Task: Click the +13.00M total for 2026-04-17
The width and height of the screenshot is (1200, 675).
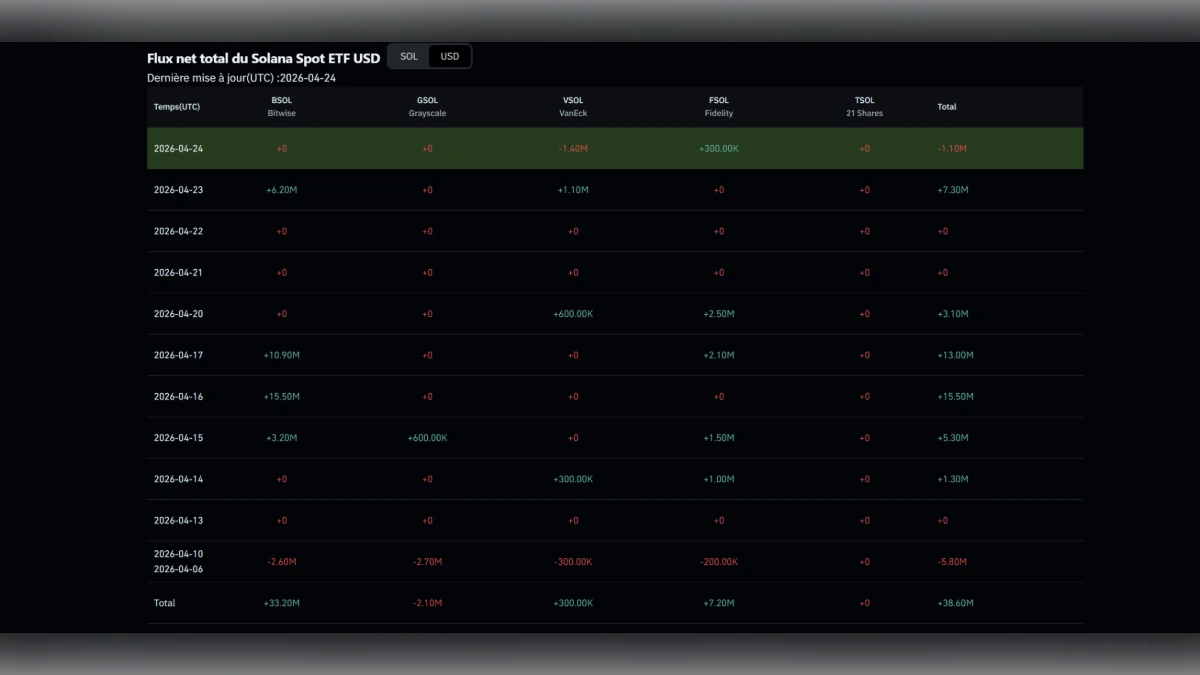Action: pyautogui.click(x=954, y=355)
